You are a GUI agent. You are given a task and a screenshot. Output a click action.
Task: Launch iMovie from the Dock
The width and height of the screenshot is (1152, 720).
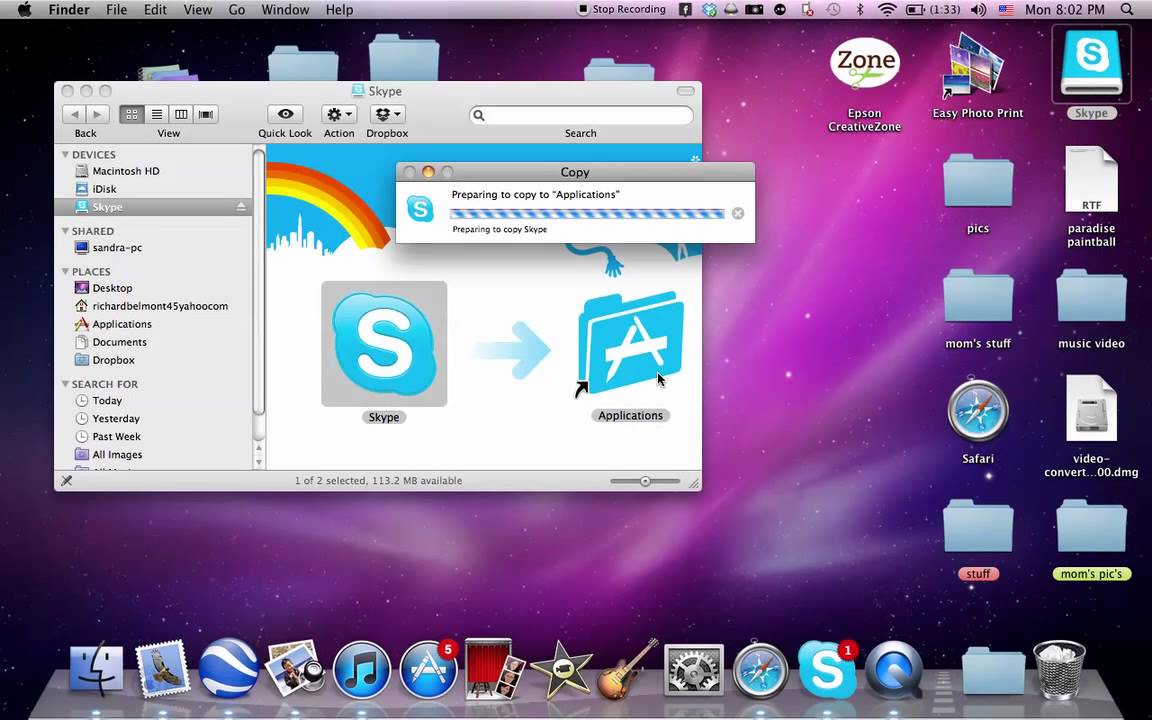(561, 670)
